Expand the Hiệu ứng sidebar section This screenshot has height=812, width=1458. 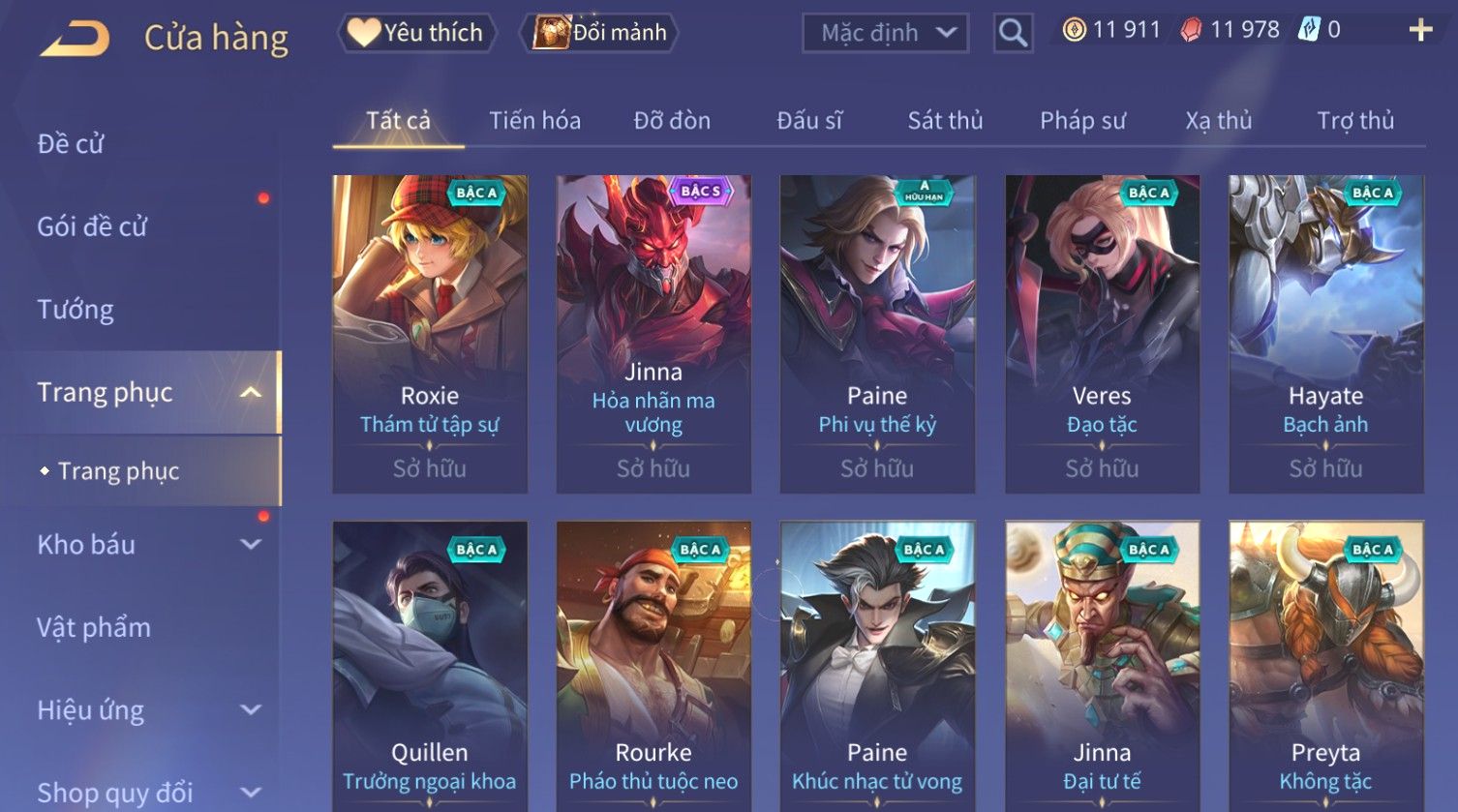(x=251, y=710)
